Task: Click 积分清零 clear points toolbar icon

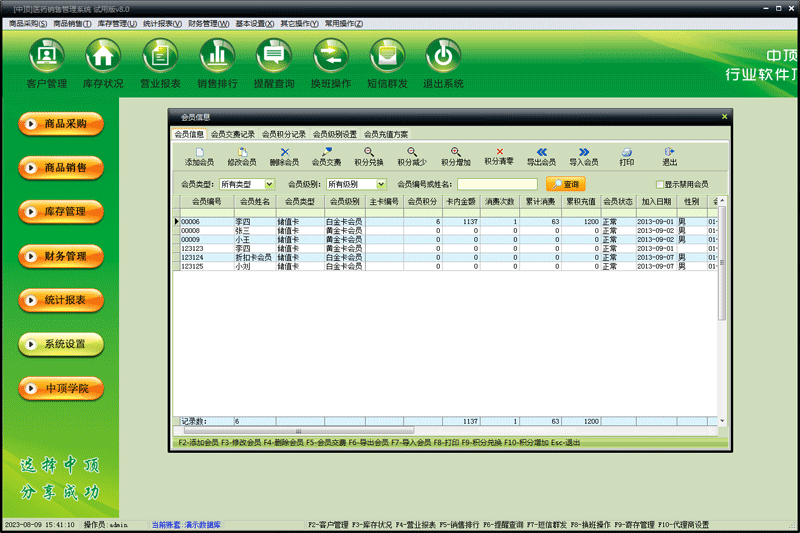Action: (x=498, y=157)
